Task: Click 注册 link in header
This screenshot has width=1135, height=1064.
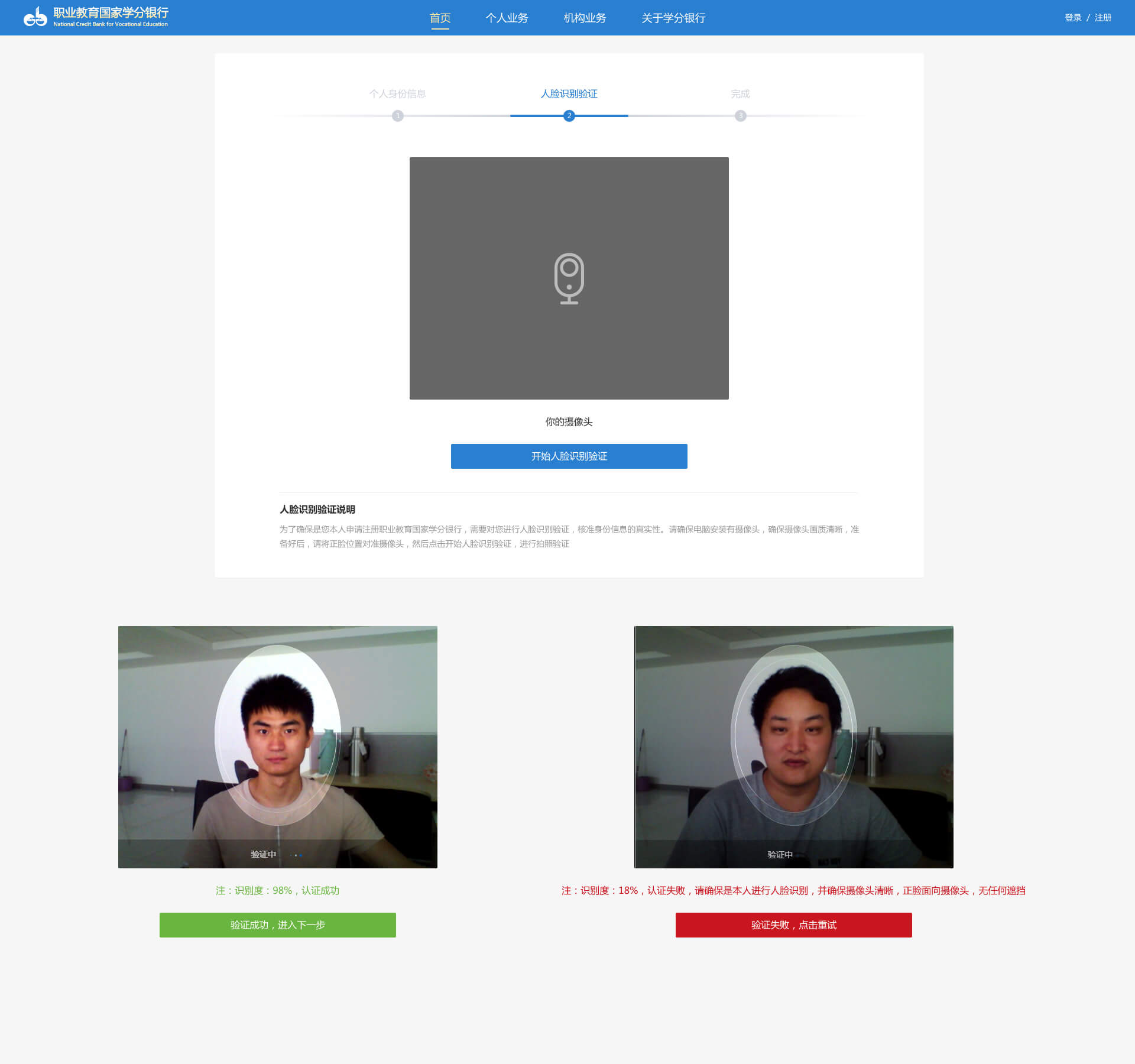Action: point(1102,18)
